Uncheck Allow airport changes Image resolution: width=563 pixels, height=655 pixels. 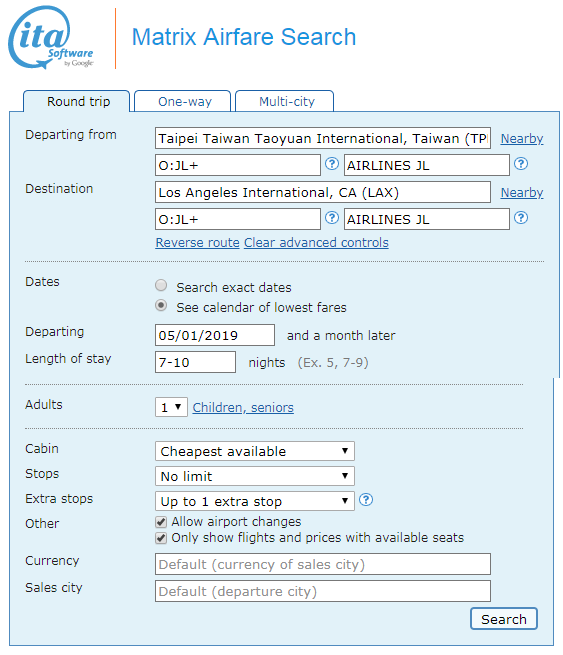[x=161, y=522]
